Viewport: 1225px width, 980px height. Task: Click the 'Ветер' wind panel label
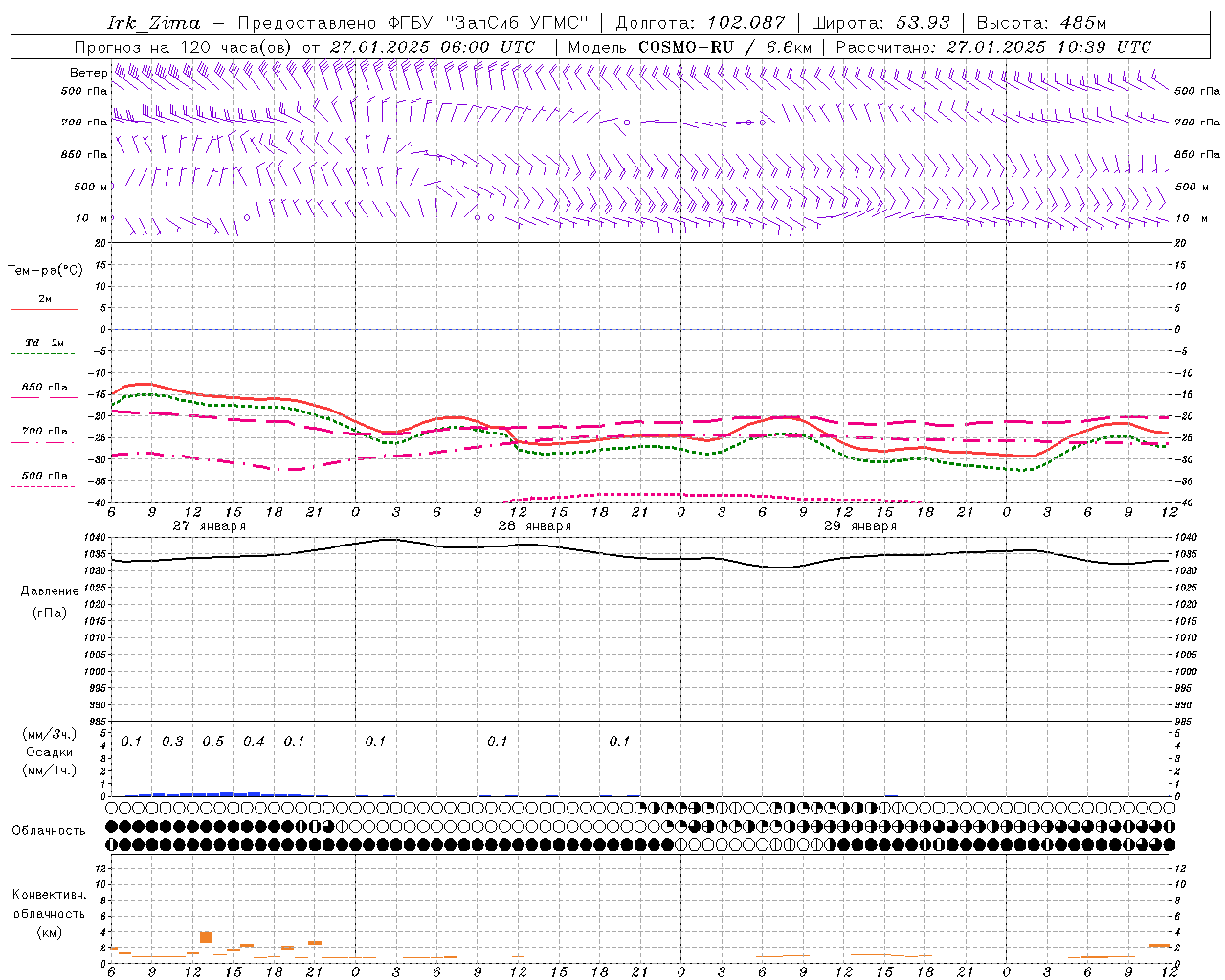88,73
